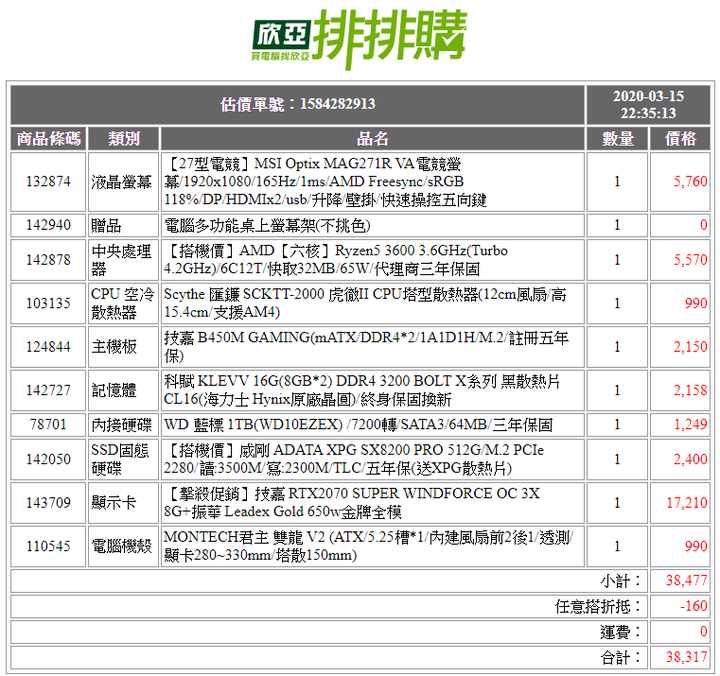The width and height of the screenshot is (720, 676).
Task: Select the quote number 1584282913 header
Action: (298, 105)
